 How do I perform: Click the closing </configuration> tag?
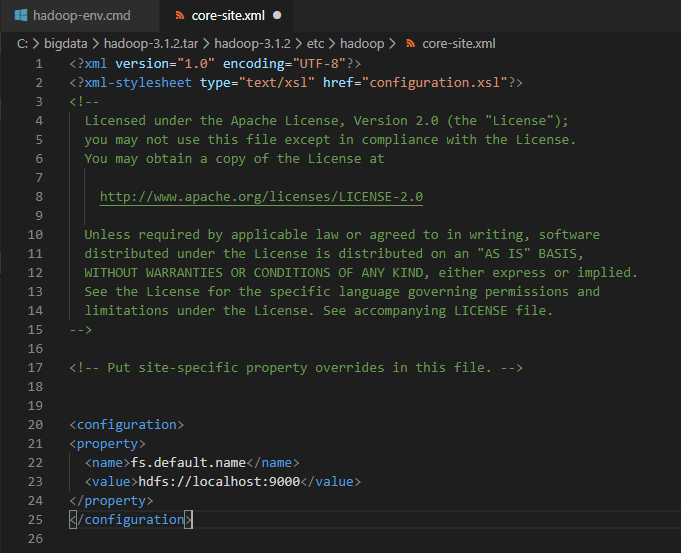pos(131,520)
